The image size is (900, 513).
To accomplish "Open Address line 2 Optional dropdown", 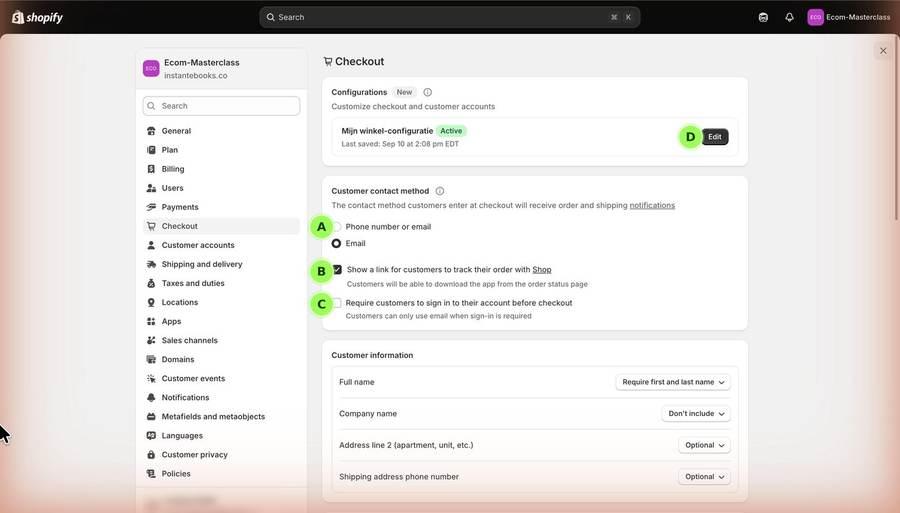I will coord(704,445).
